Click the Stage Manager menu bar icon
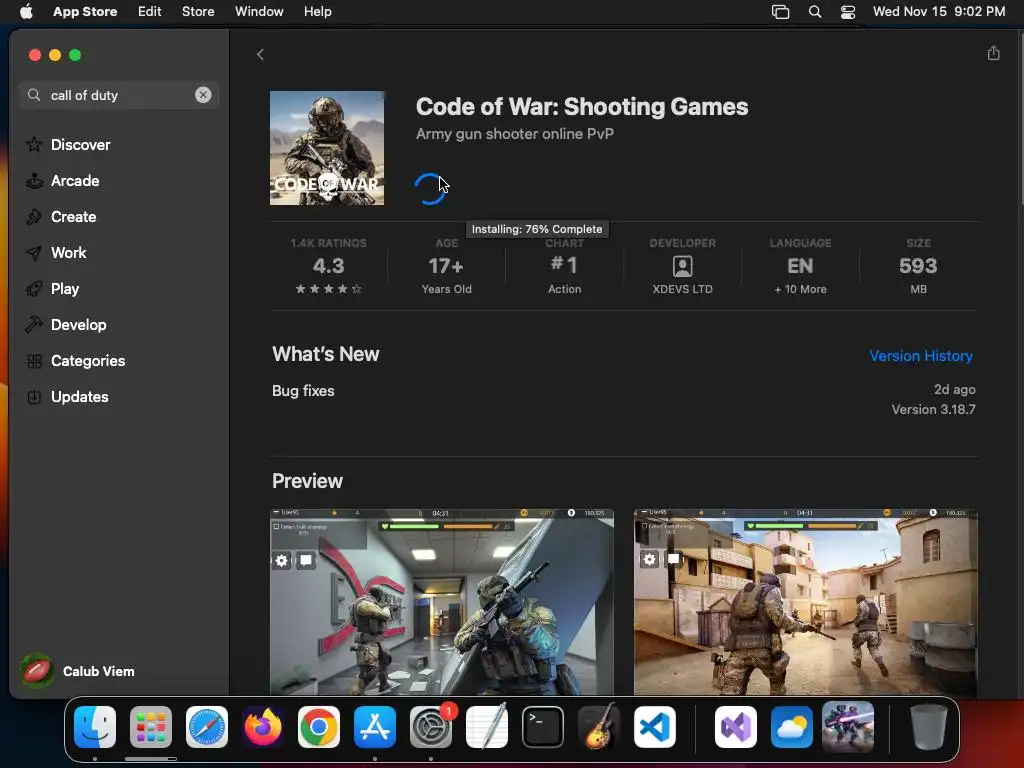1024x768 pixels. point(780,12)
